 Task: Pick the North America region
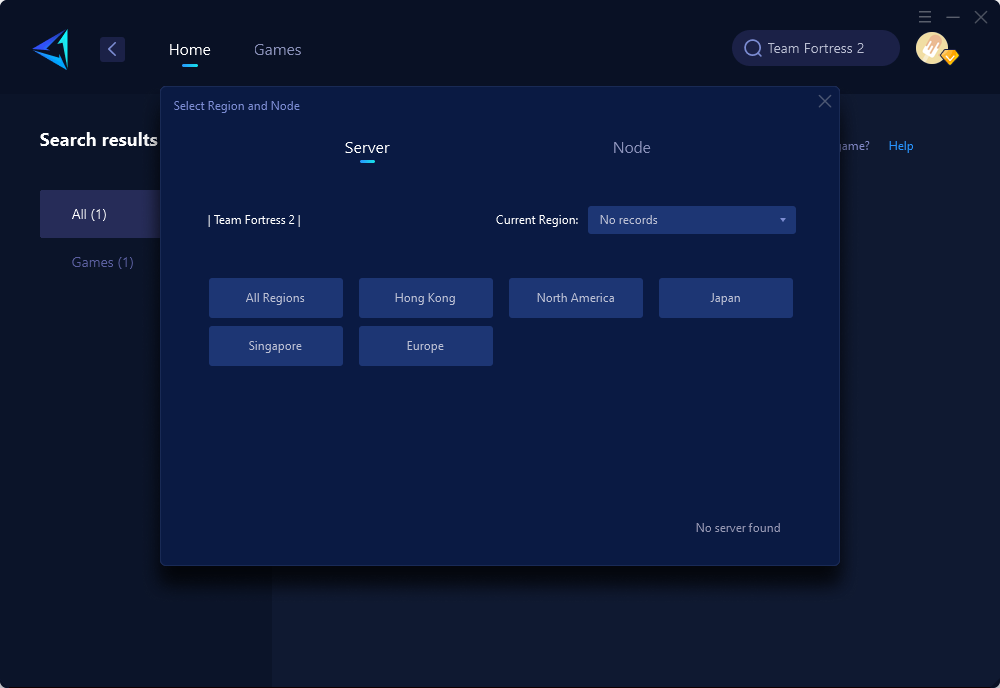(x=575, y=298)
